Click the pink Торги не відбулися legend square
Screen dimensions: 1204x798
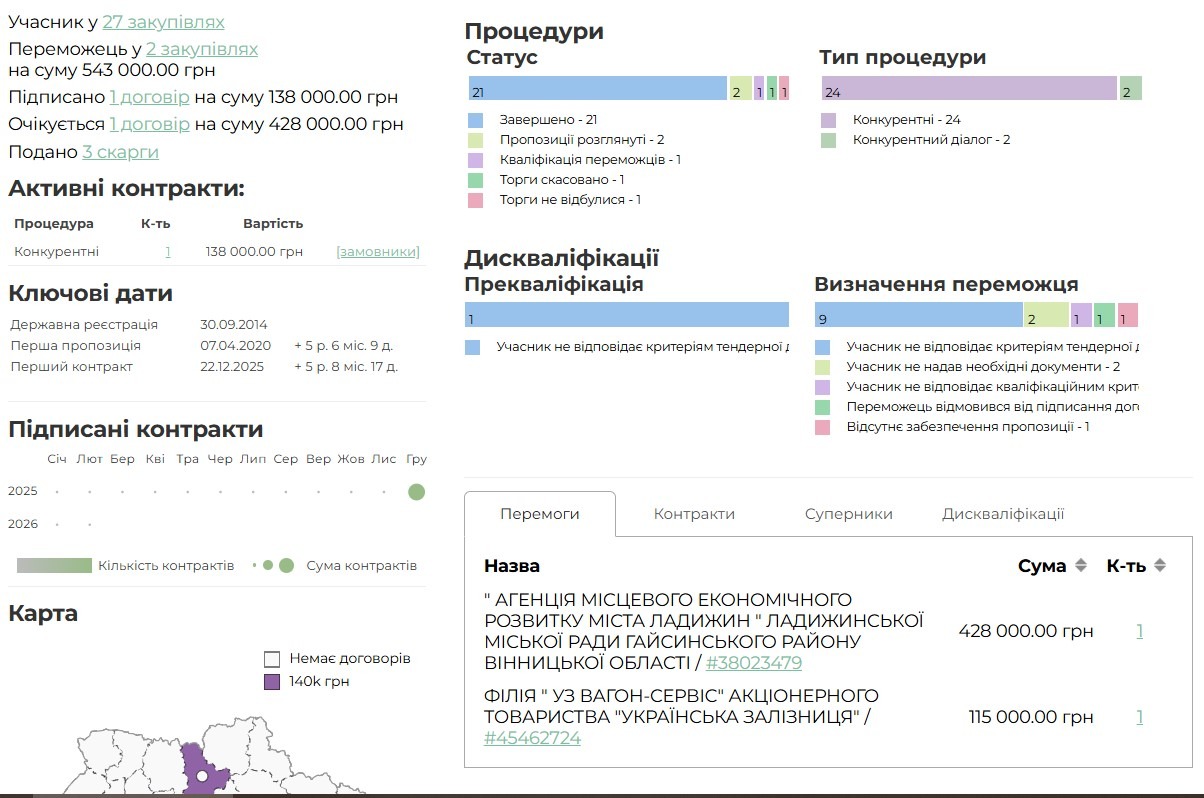(476, 200)
